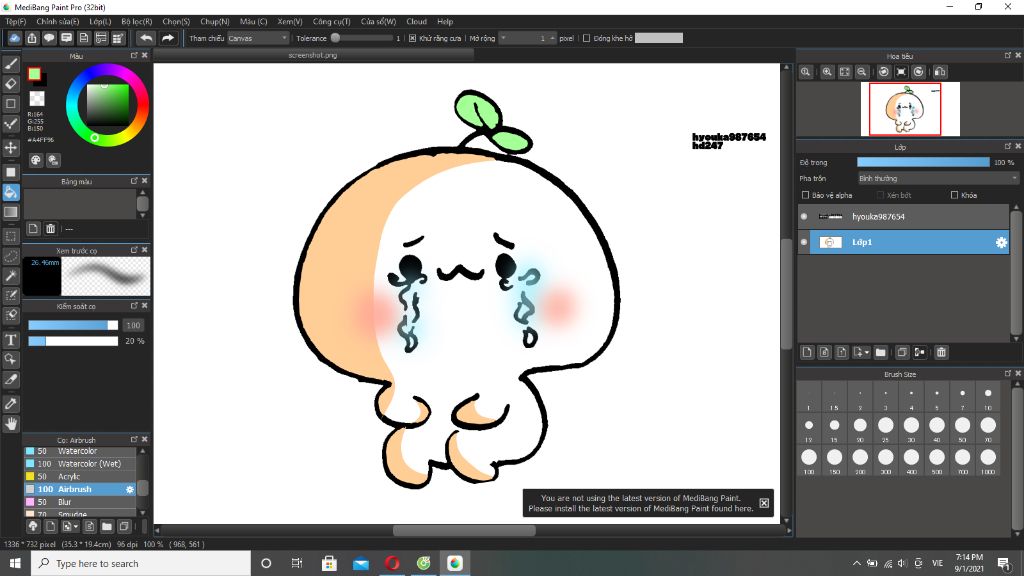1024x576 pixels.
Task: Enable Khóa lock checkbox
Action: pos(954,195)
